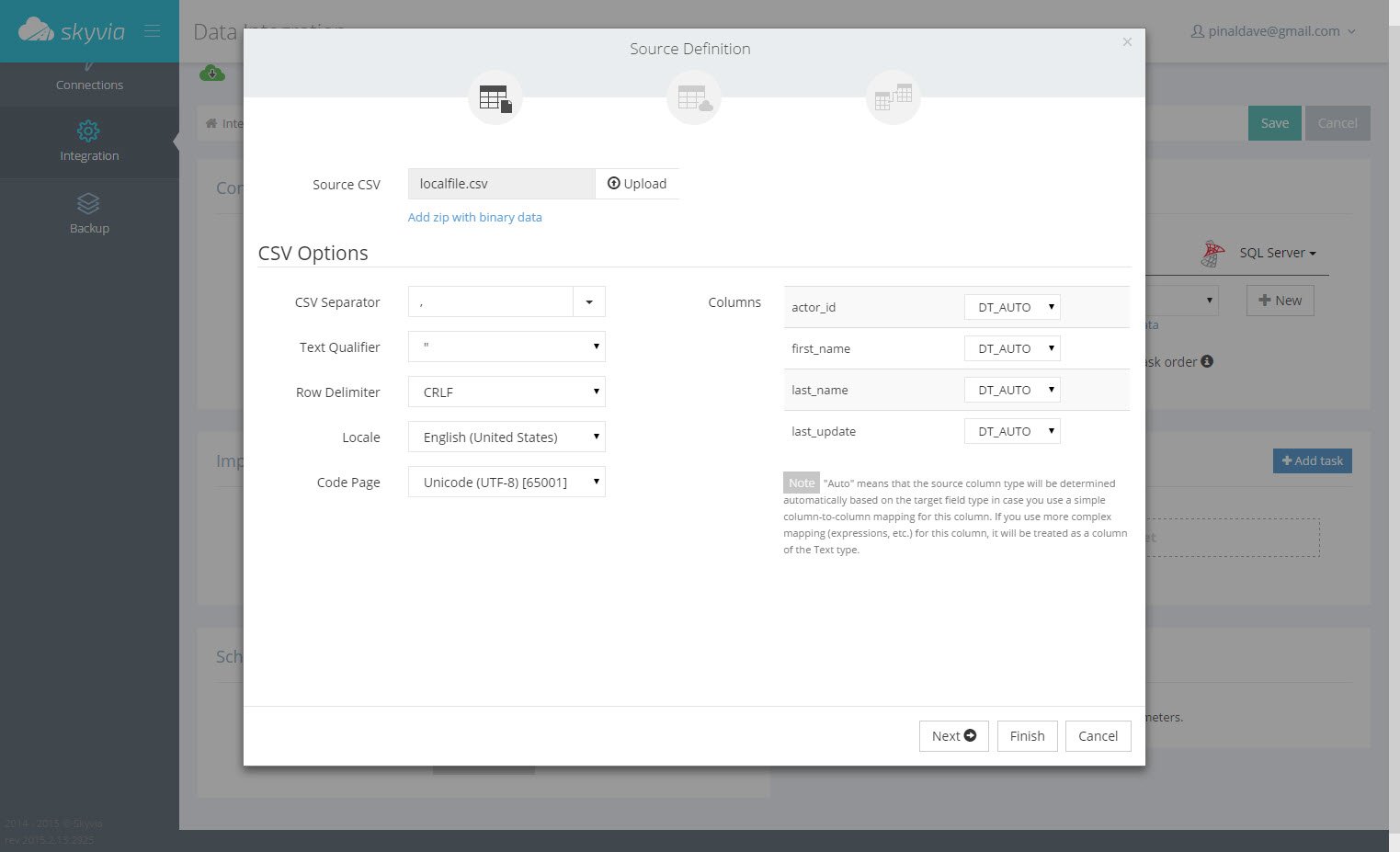The image size is (1400, 852).
Task: Open the Text Qualifier dropdown
Action: coord(507,346)
